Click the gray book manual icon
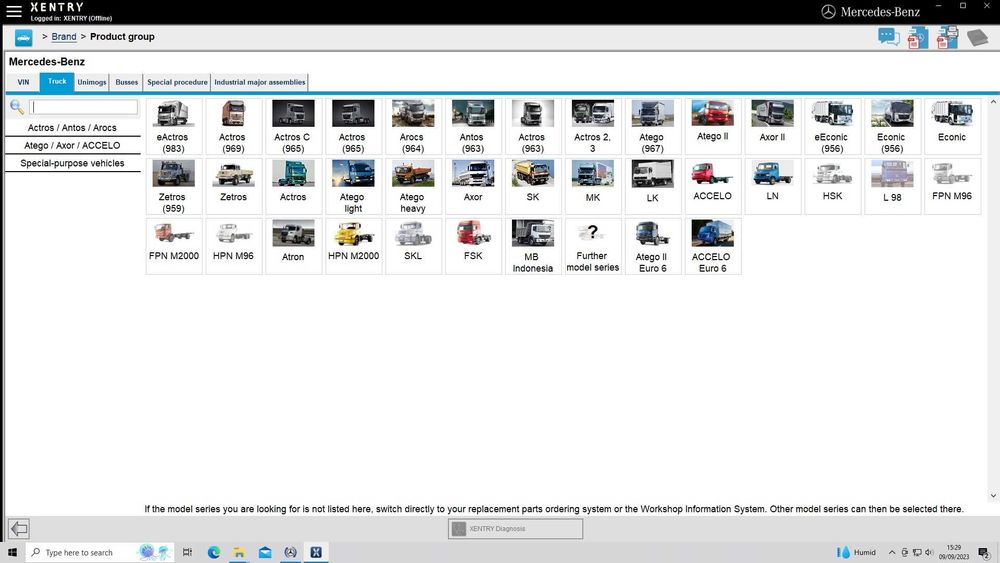The height and width of the screenshot is (563, 1000). pyautogui.click(x=976, y=38)
